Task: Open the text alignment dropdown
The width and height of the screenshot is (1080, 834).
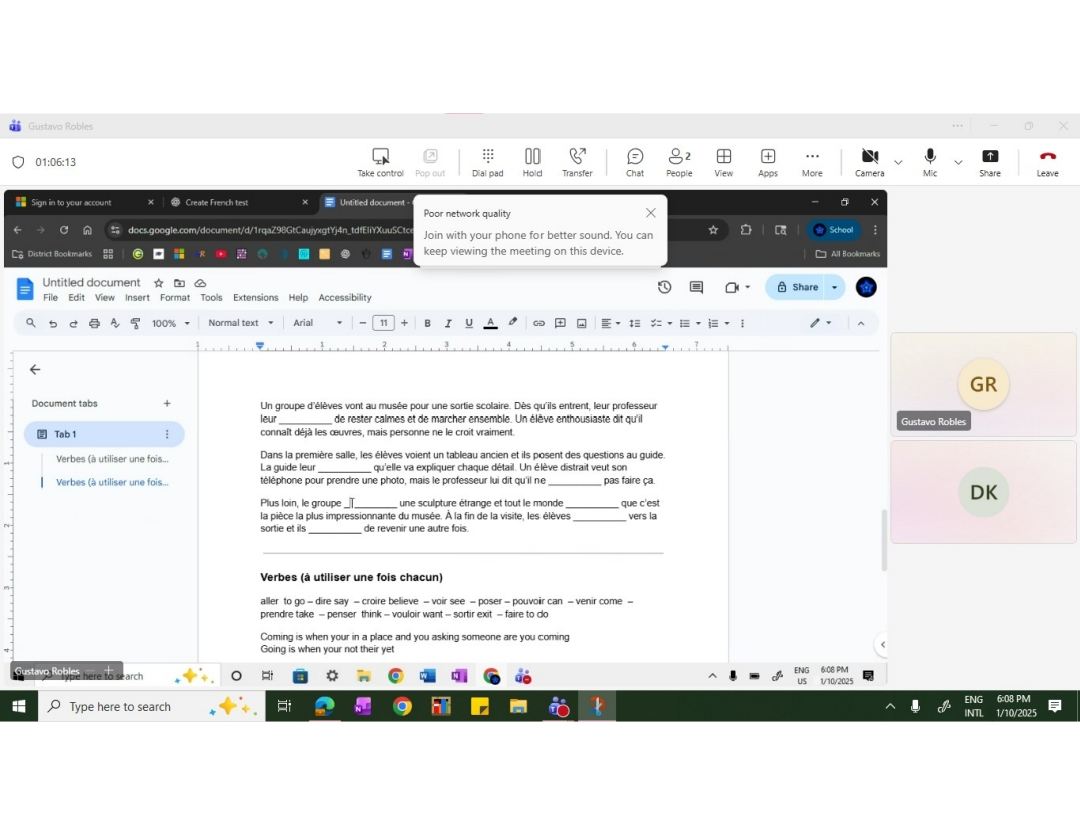Action: point(610,323)
